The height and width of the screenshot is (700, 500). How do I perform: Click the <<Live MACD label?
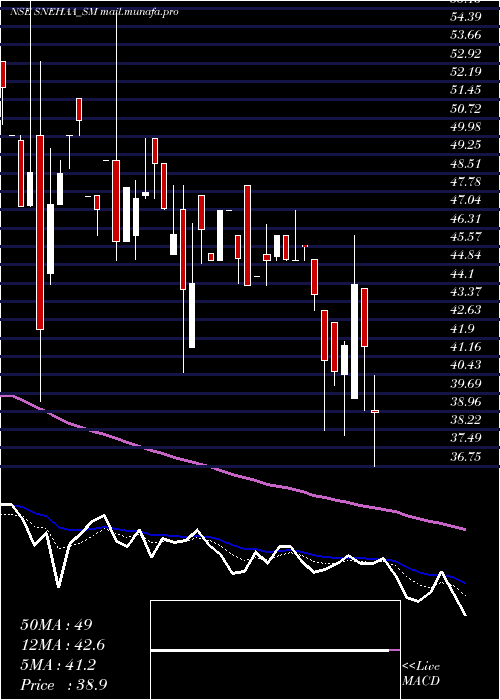(x=421, y=674)
